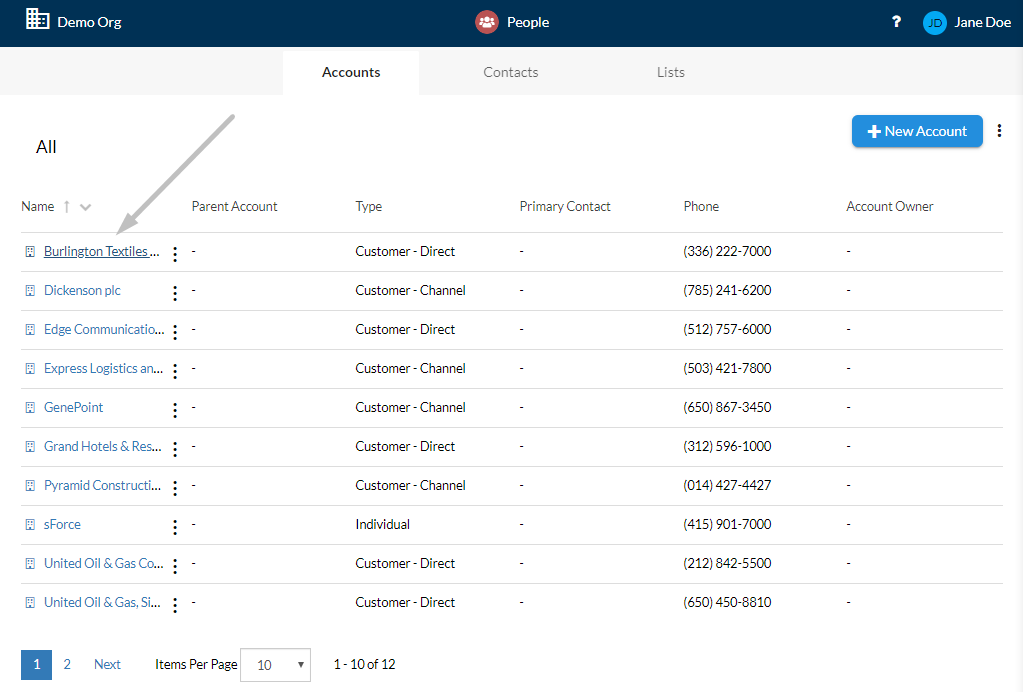Click the Name column header
The width and height of the screenshot is (1023, 692).
coord(37,207)
